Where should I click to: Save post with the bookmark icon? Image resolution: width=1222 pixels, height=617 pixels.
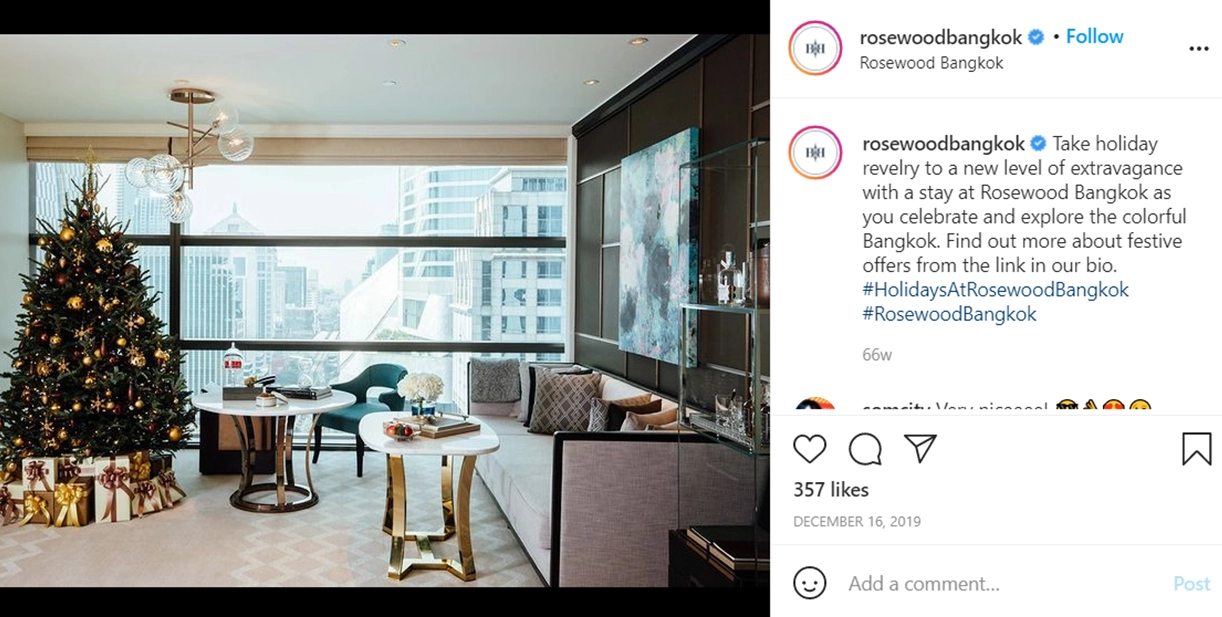tap(1196, 449)
